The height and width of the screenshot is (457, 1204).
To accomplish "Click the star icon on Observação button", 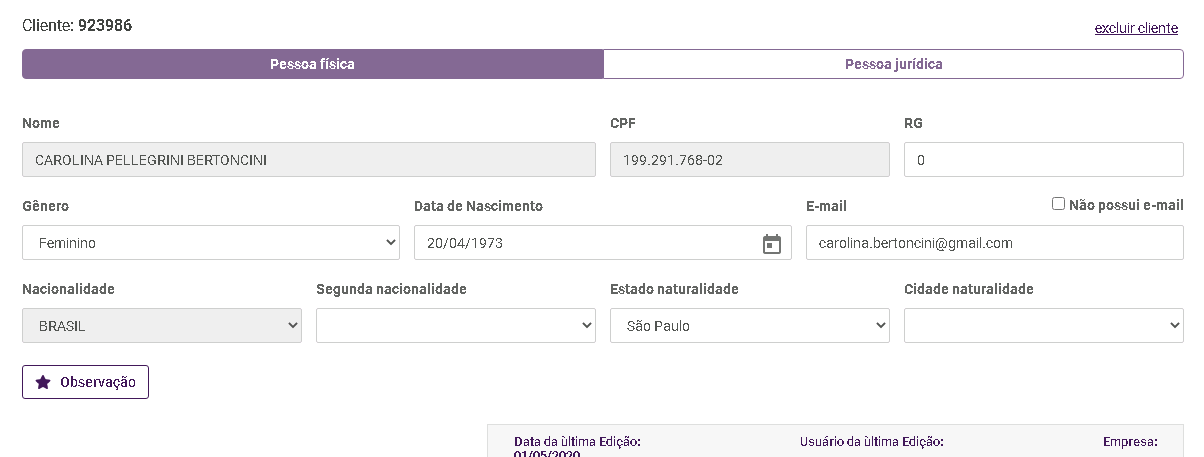I will (x=43, y=382).
